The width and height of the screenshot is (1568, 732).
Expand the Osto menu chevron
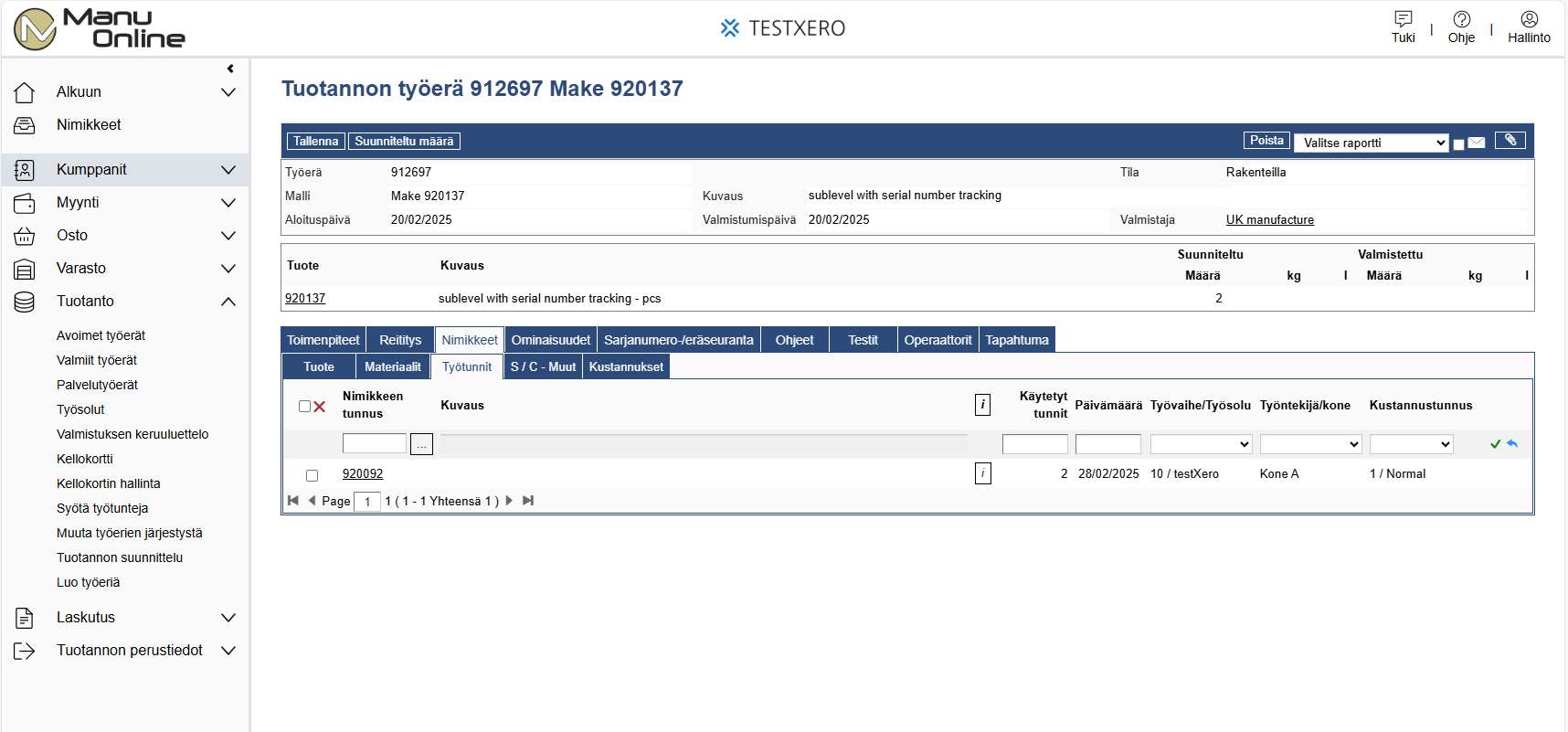228,236
